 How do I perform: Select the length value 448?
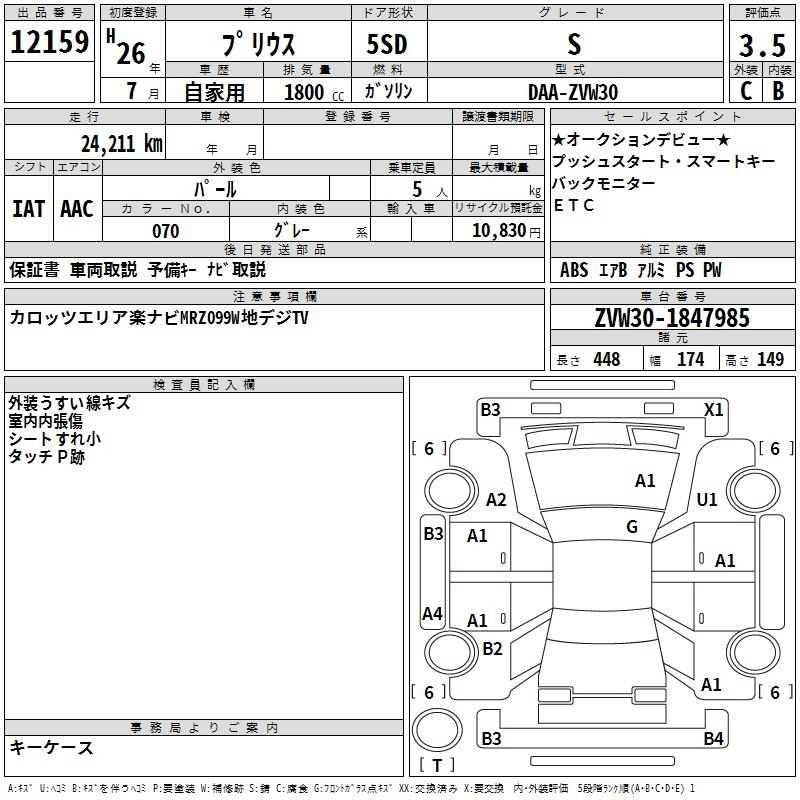[607, 359]
